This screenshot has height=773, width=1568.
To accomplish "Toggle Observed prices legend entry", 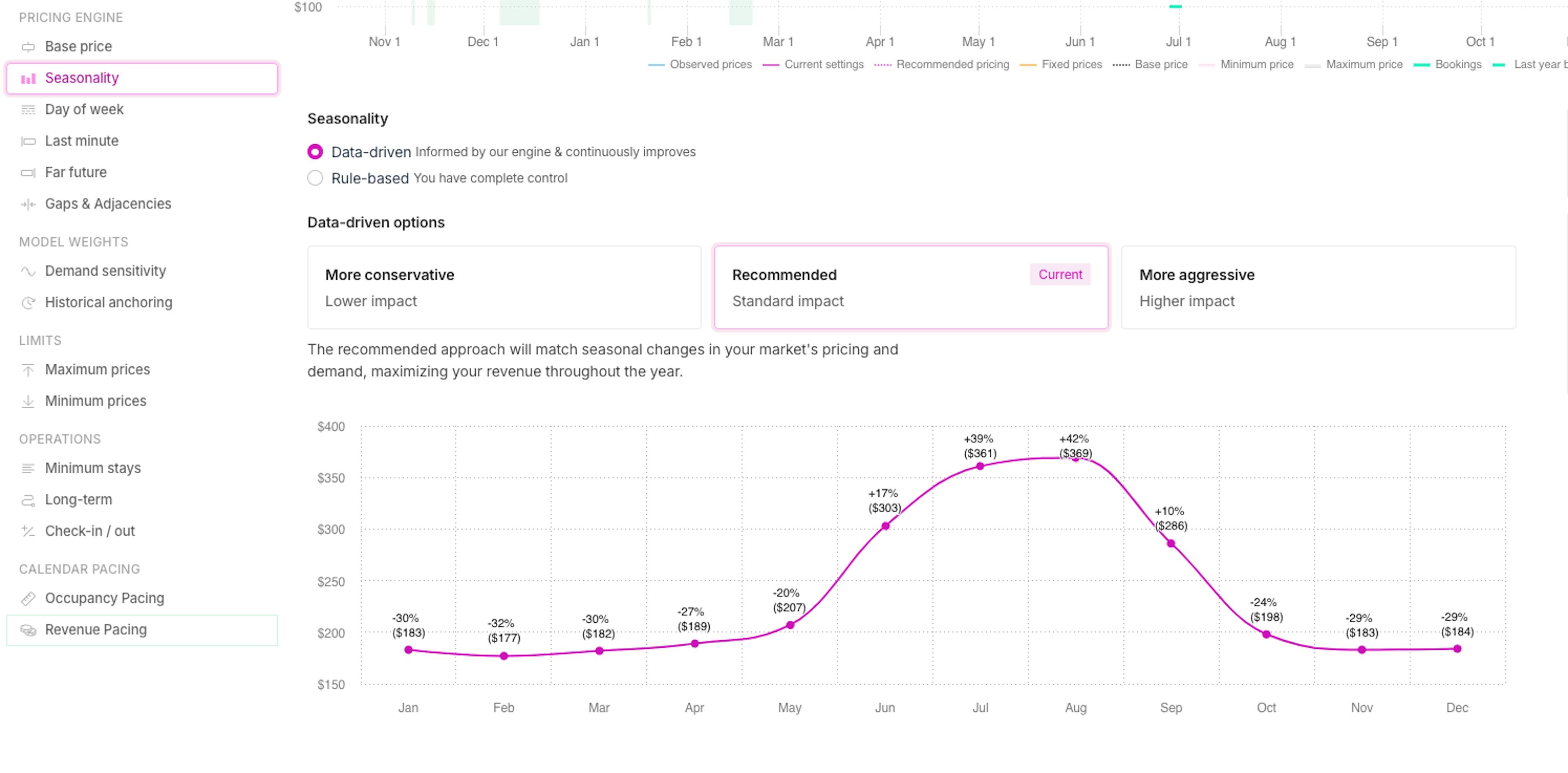I will 700,65.
